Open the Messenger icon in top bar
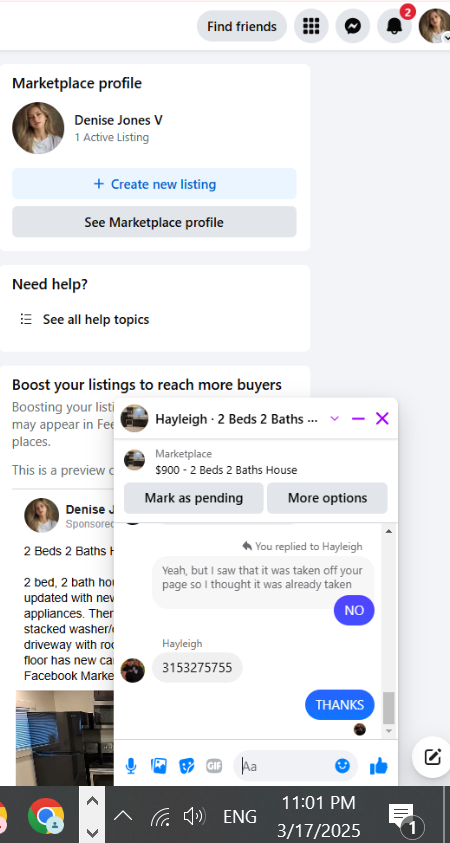The height and width of the screenshot is (843, 450). tap(353, 26)
